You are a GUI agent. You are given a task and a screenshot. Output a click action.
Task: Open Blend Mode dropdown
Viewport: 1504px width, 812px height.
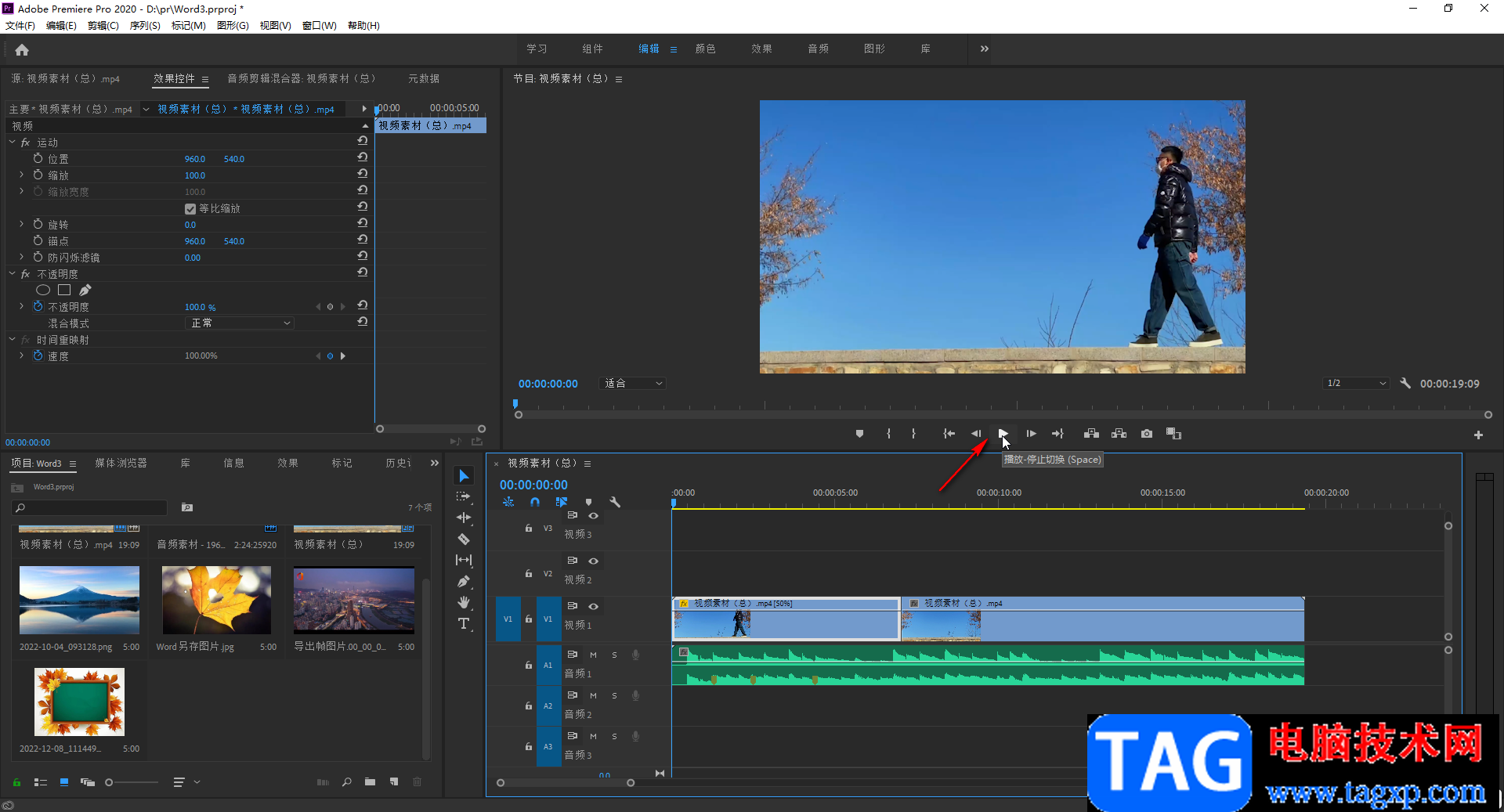[239, 323]
